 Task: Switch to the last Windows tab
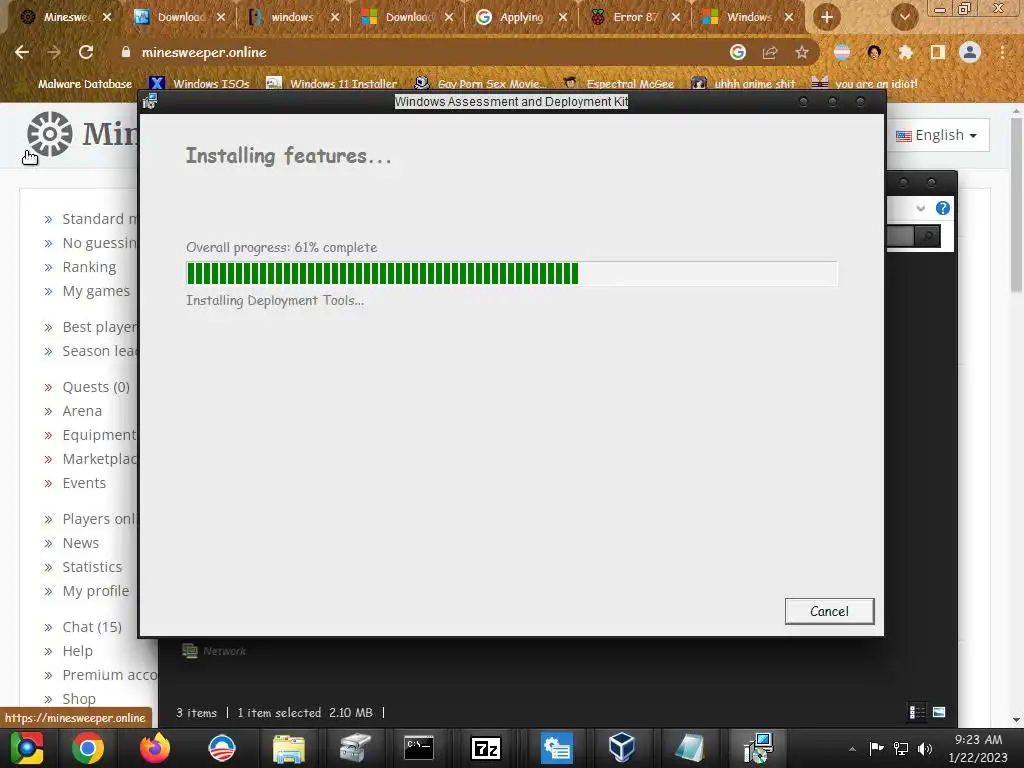(x=748, y=17)
